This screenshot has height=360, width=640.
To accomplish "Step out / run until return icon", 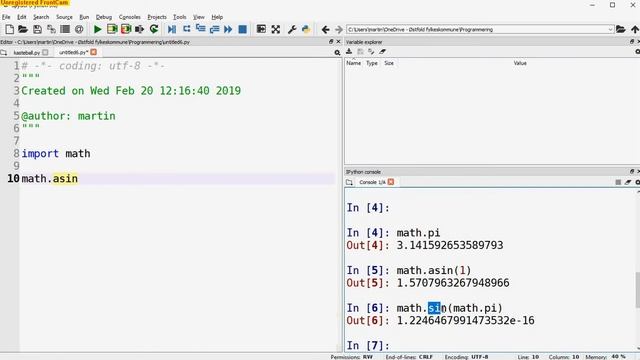I will click(214, 29).
